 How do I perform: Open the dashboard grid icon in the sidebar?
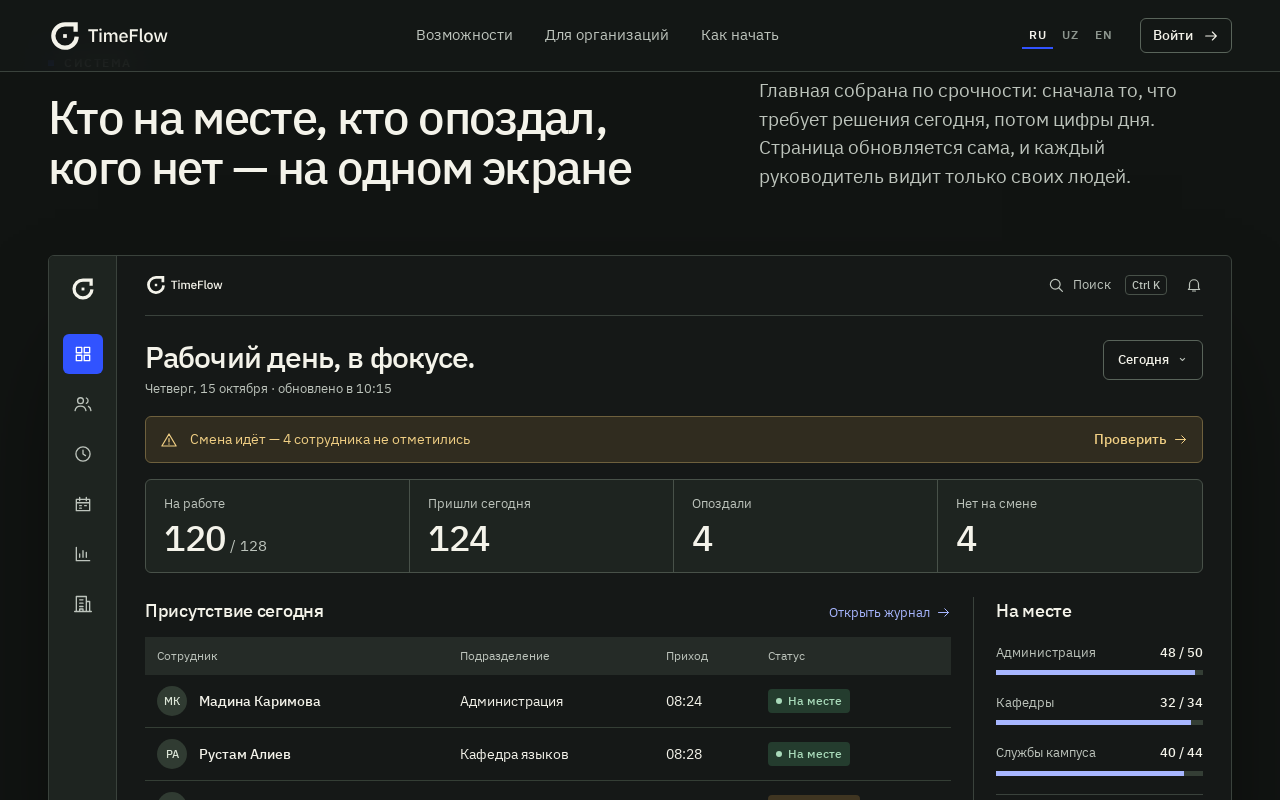coord(83,354)
